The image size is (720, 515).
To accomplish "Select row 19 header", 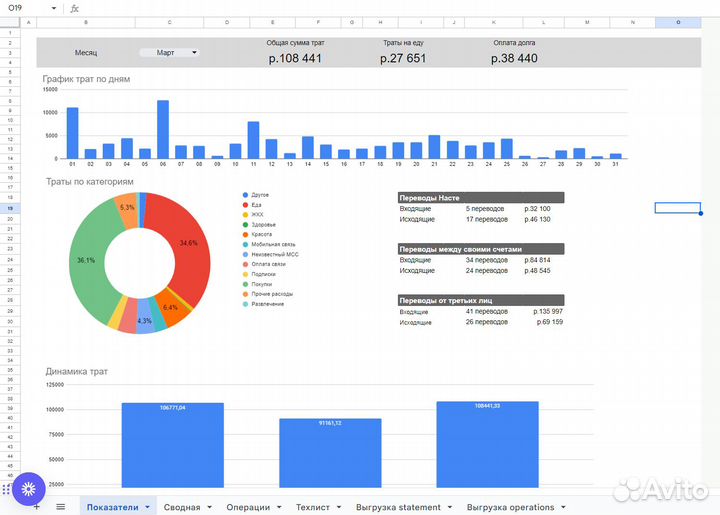I will (x=10, y=208).
